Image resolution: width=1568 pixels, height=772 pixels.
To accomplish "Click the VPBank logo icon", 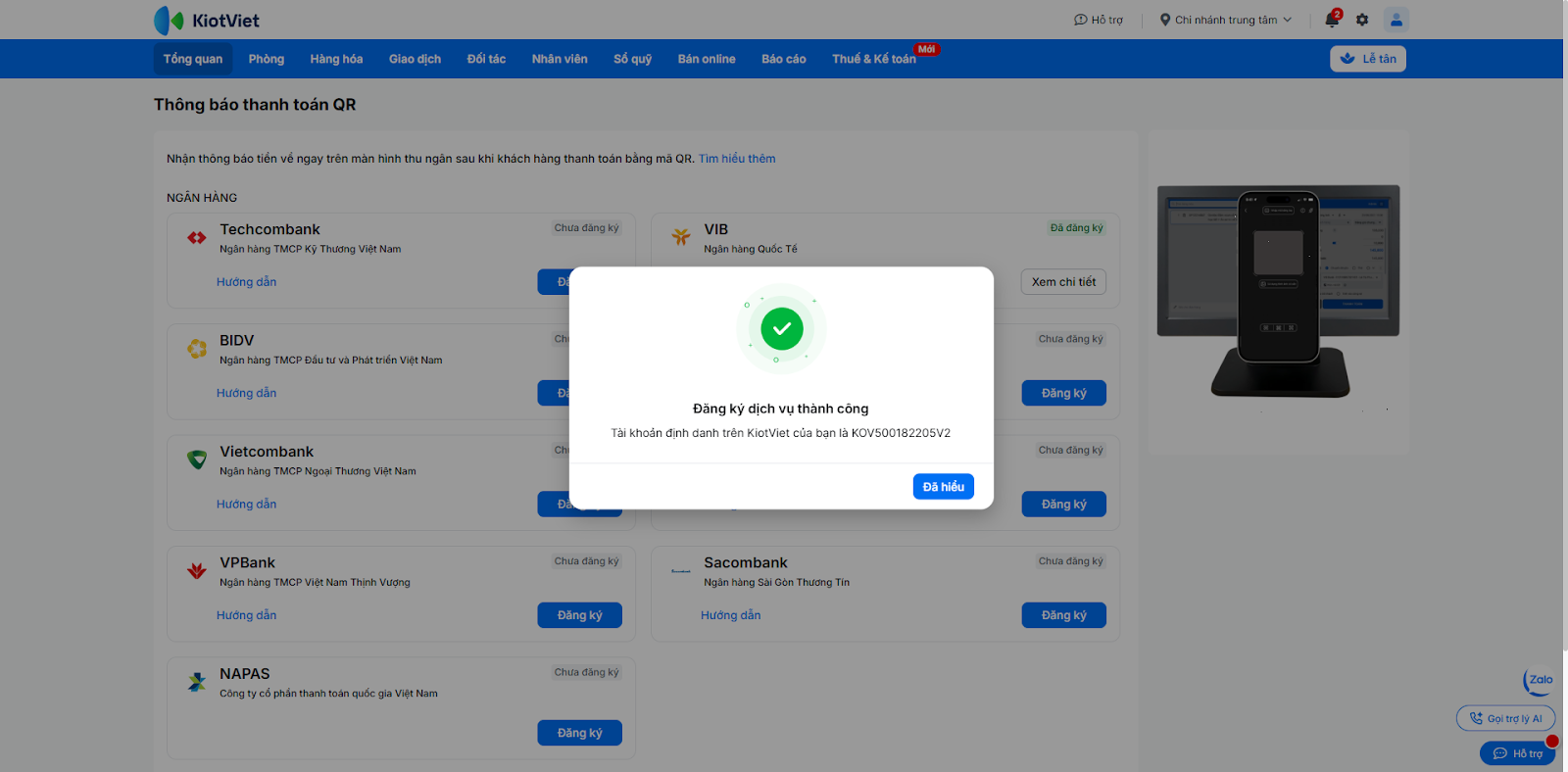I will pyautogui.click(x=197, y=570).
